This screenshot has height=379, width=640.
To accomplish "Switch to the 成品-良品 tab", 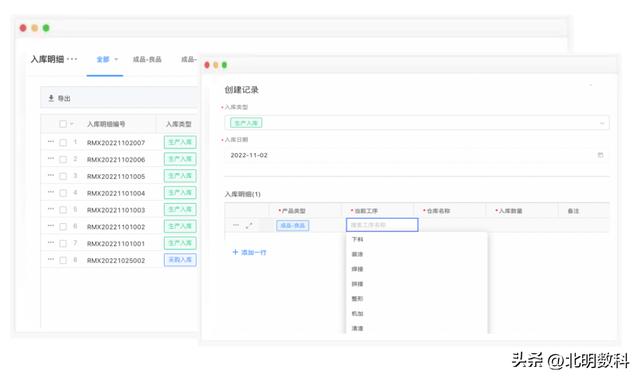I will pos(147,60).
